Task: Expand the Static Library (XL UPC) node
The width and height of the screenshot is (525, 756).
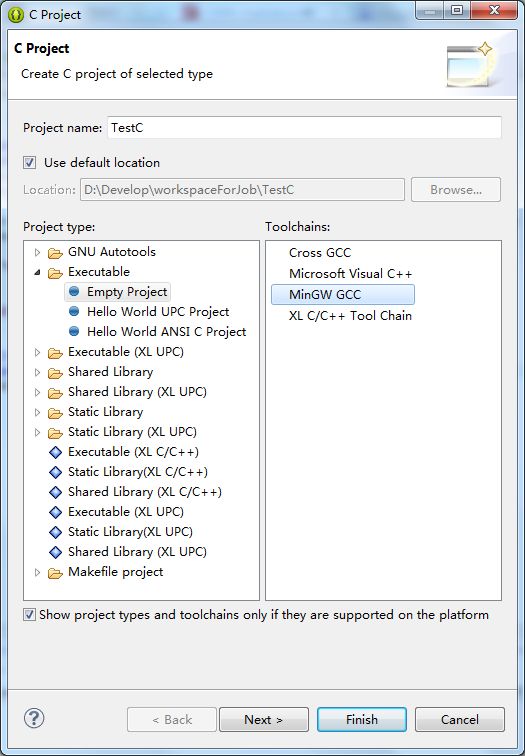Action: (x=37, y=432)
